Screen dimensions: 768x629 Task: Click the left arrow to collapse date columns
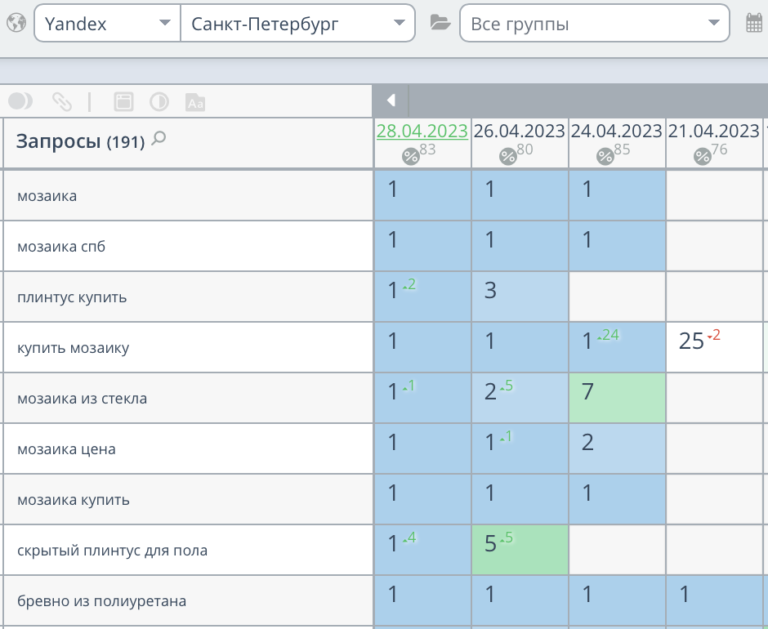pos(391,100)
